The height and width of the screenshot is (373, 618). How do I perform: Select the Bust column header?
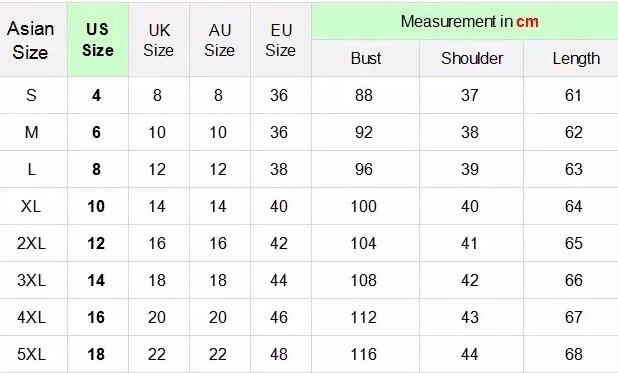[366, 58]
